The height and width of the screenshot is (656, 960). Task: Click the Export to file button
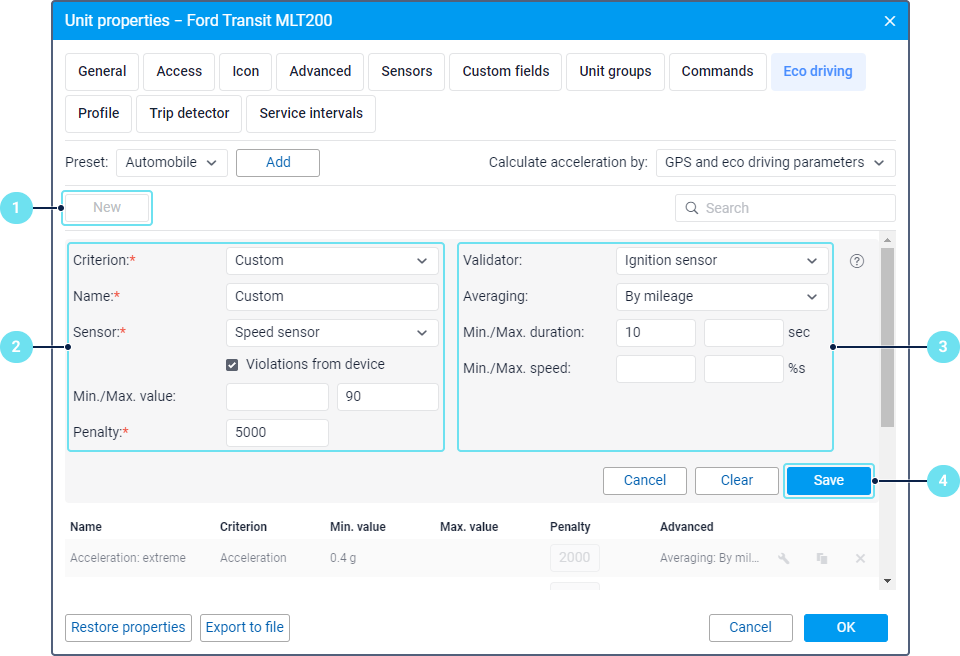[245, 628]
